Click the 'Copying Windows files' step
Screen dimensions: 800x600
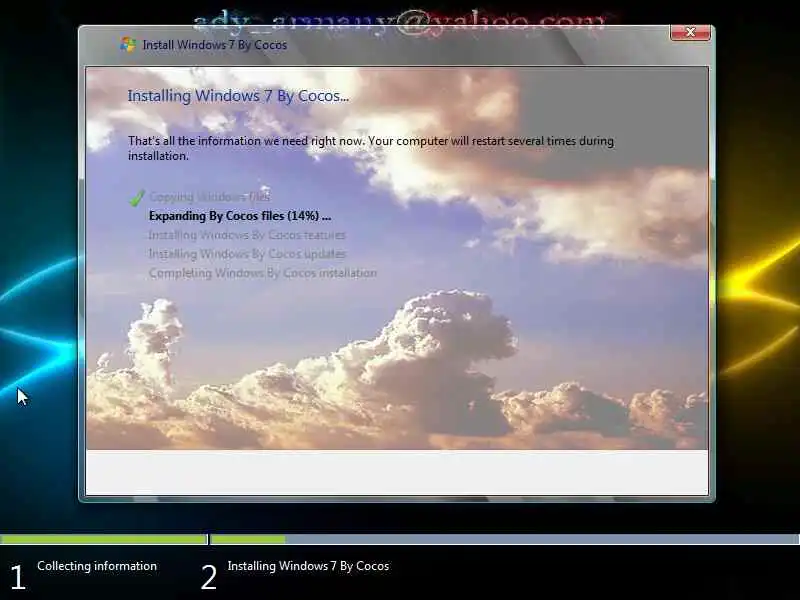tap(210, 197)
